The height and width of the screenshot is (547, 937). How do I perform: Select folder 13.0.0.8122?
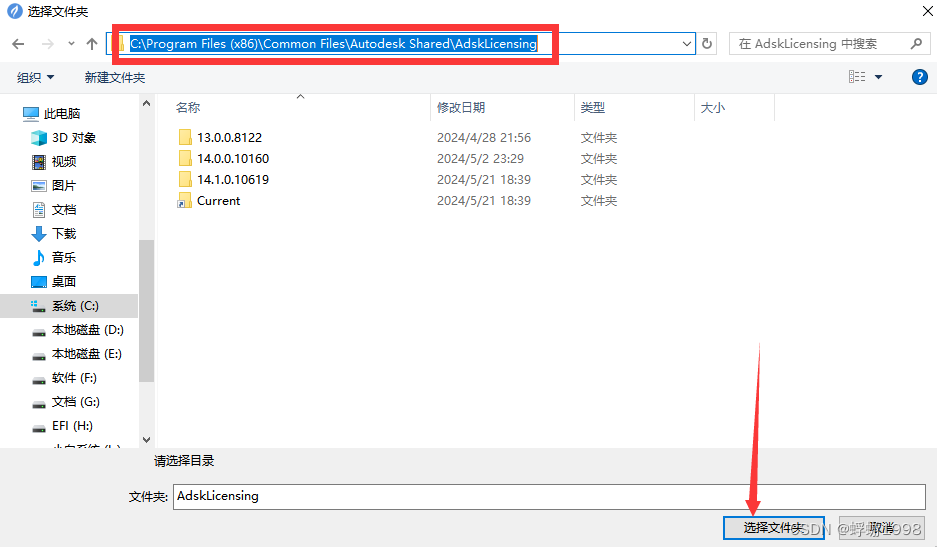point(229,137)
